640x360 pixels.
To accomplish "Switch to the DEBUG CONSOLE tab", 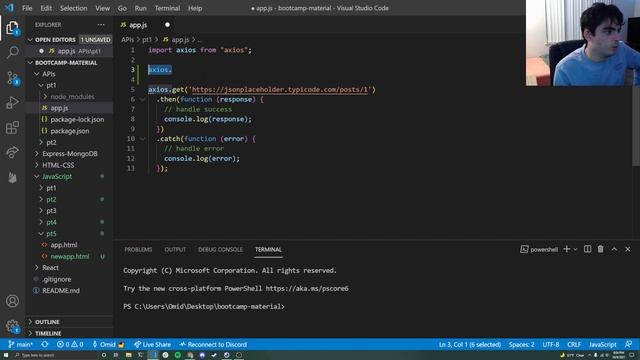I will [x=220, y=249].
